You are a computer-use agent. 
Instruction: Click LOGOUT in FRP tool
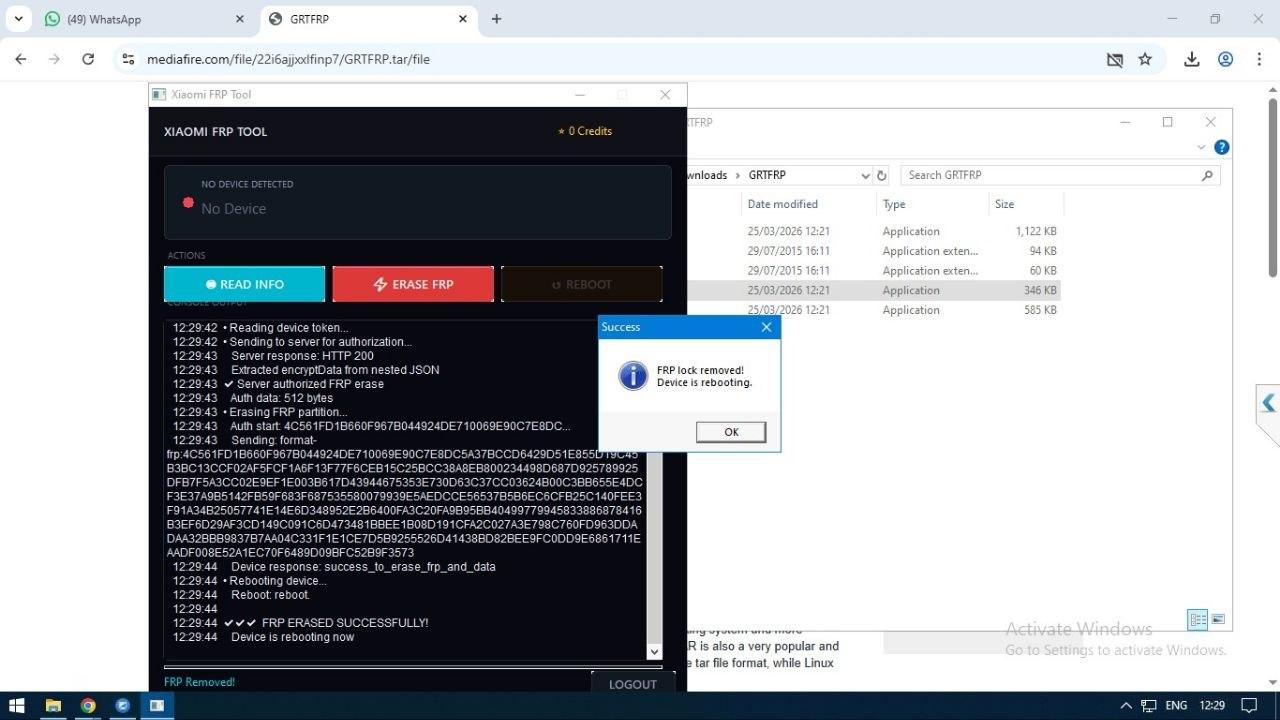633,684
